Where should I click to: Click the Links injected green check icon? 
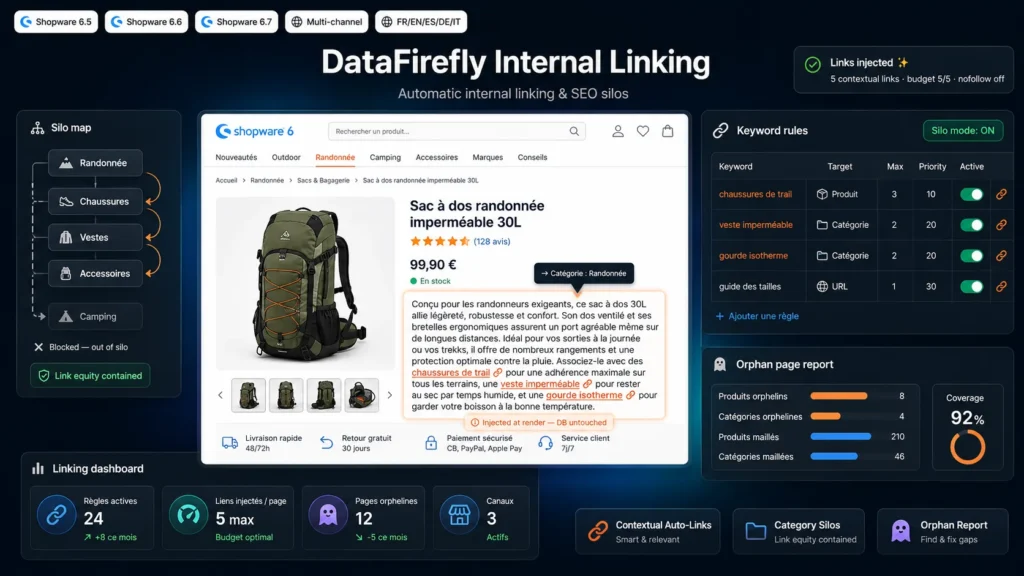(812, 65)
